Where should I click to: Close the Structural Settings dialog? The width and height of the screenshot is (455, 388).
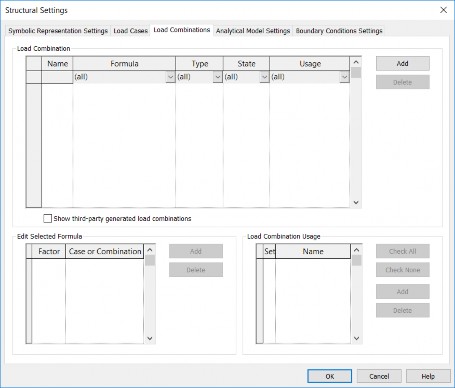443,10
